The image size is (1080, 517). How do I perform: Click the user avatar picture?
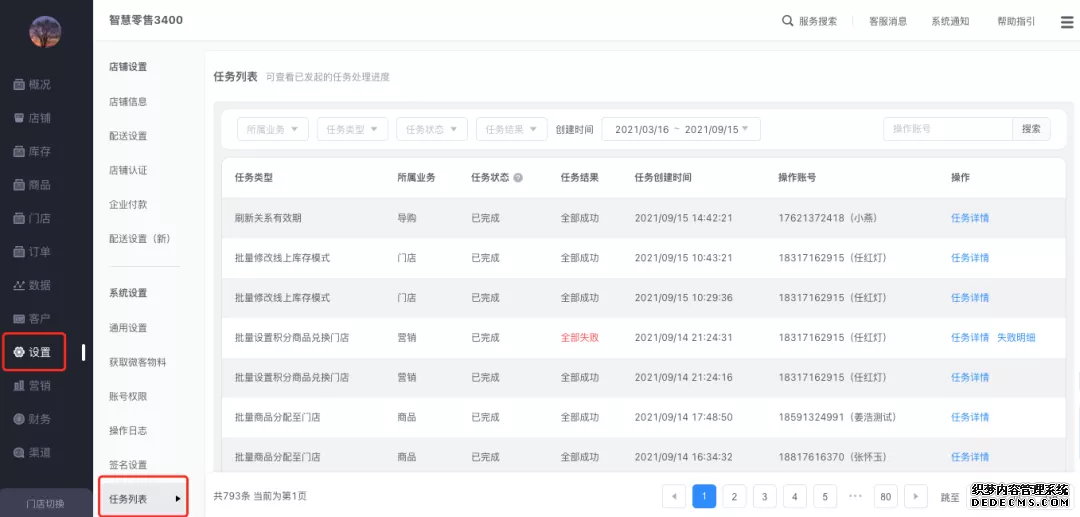coord(45,32)
